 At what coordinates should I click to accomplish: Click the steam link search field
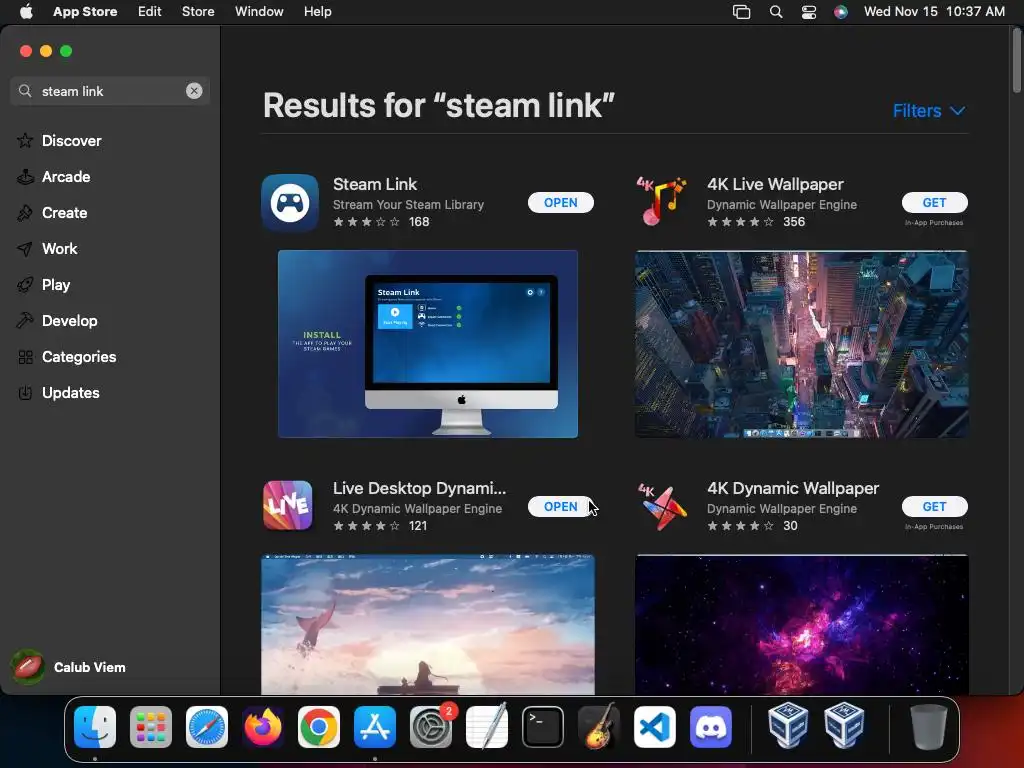point(110,91)
